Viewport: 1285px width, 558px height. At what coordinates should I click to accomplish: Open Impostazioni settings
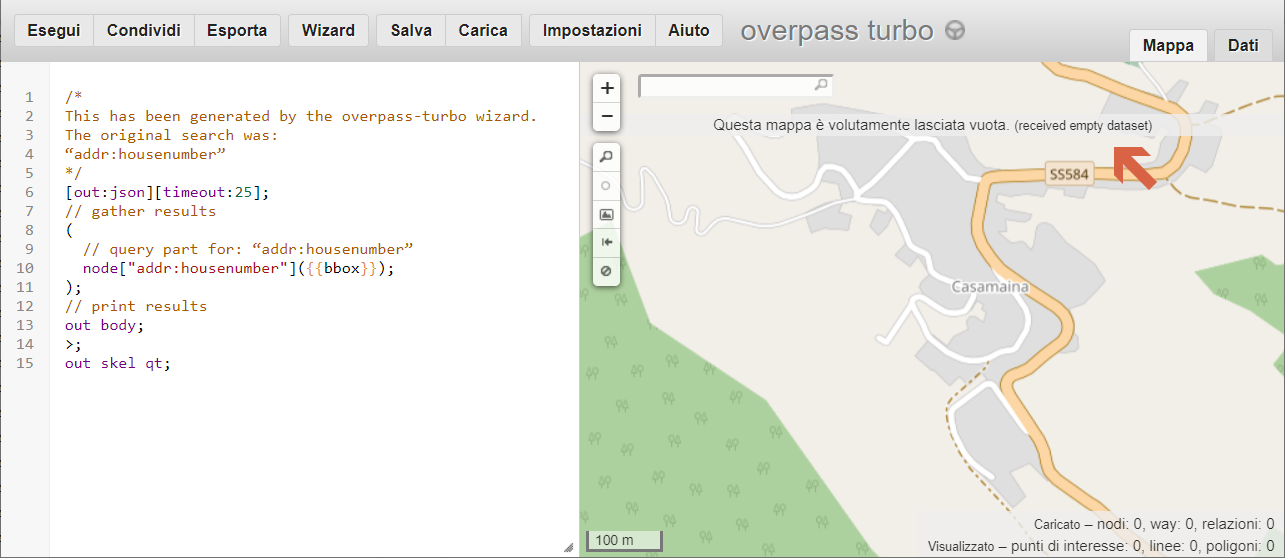[592, 30]
